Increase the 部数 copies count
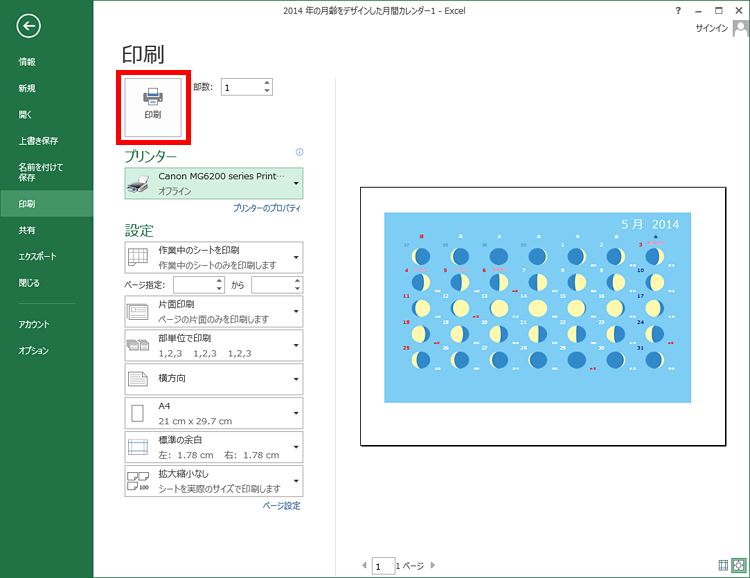 (267, 83)
